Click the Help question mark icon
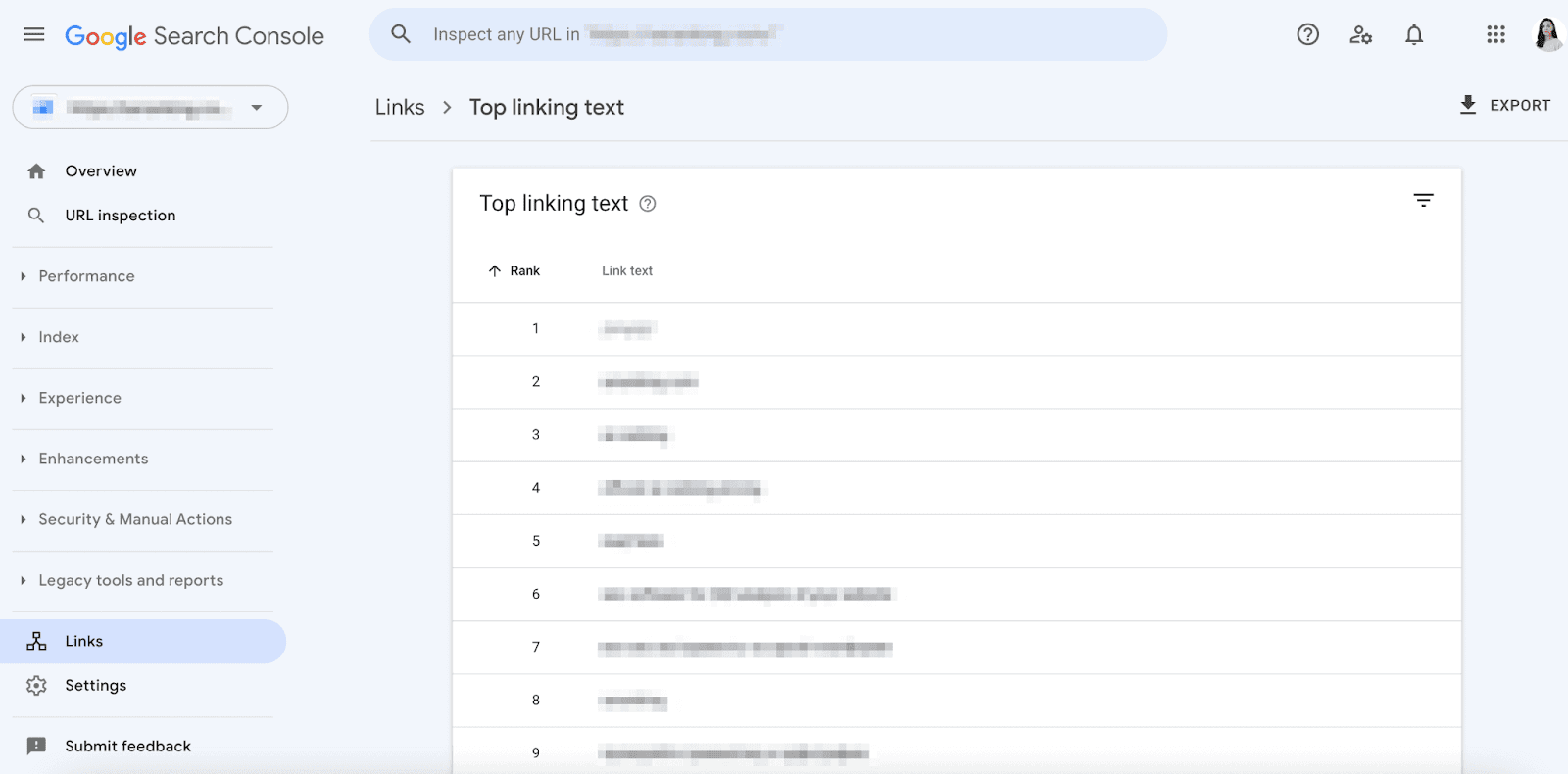 click(1307, 34)
